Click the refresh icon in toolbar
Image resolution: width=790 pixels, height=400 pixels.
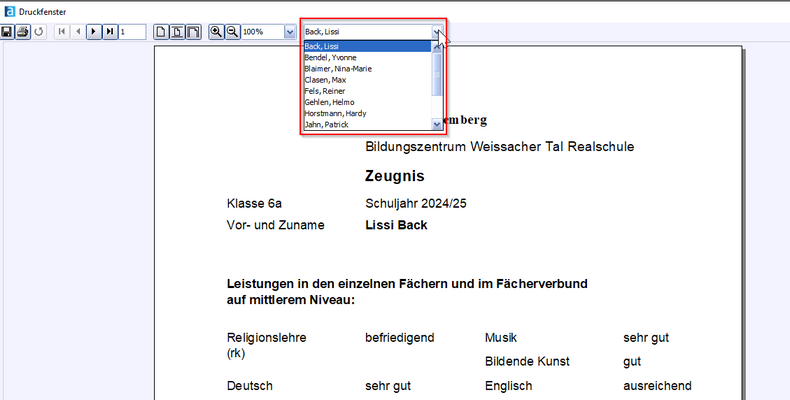pos(39,32)
